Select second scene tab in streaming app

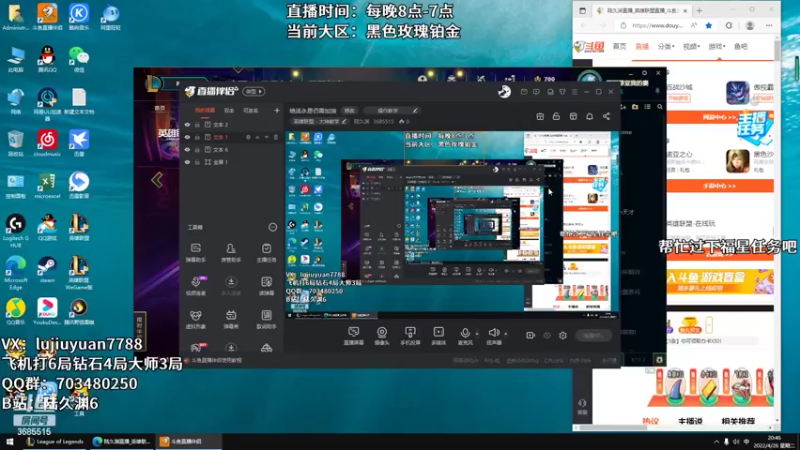coord(229,110)
